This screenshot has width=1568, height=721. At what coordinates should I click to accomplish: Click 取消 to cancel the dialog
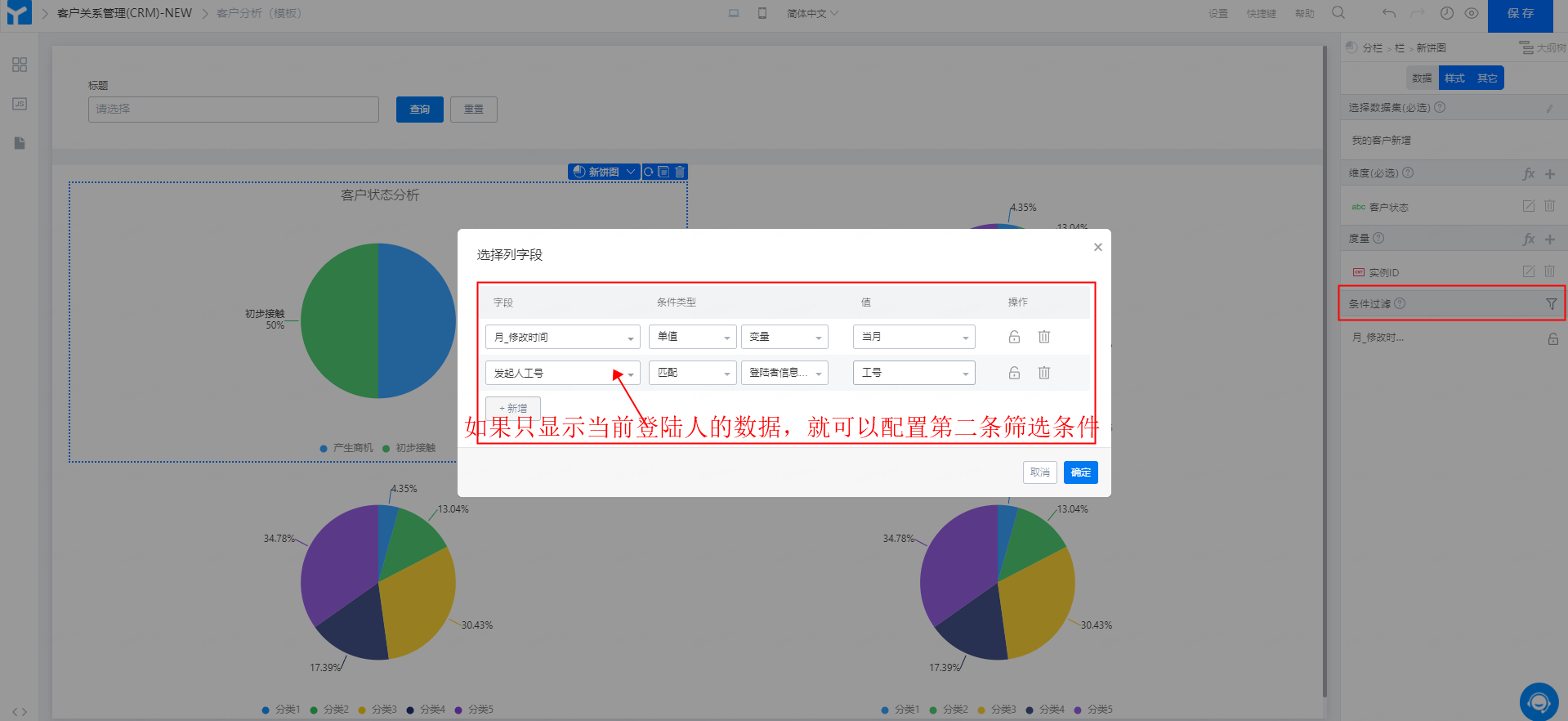pos(1040,472)
